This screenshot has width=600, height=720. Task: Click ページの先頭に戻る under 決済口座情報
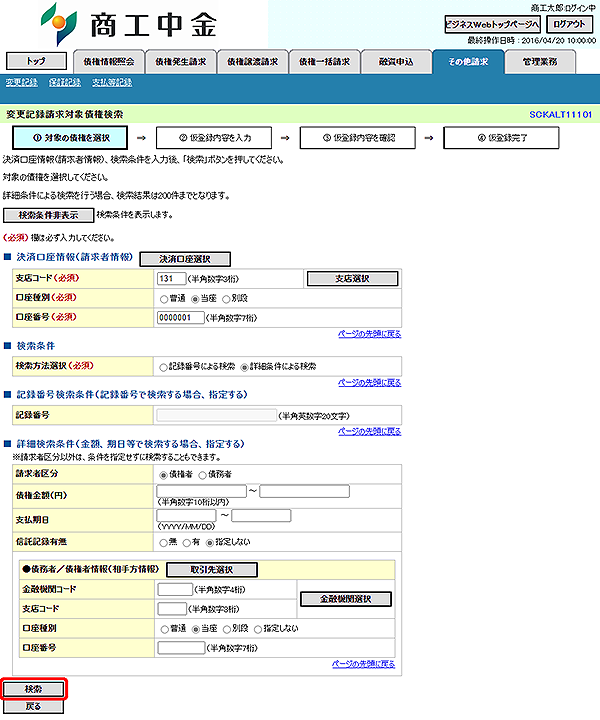(370, 334)
